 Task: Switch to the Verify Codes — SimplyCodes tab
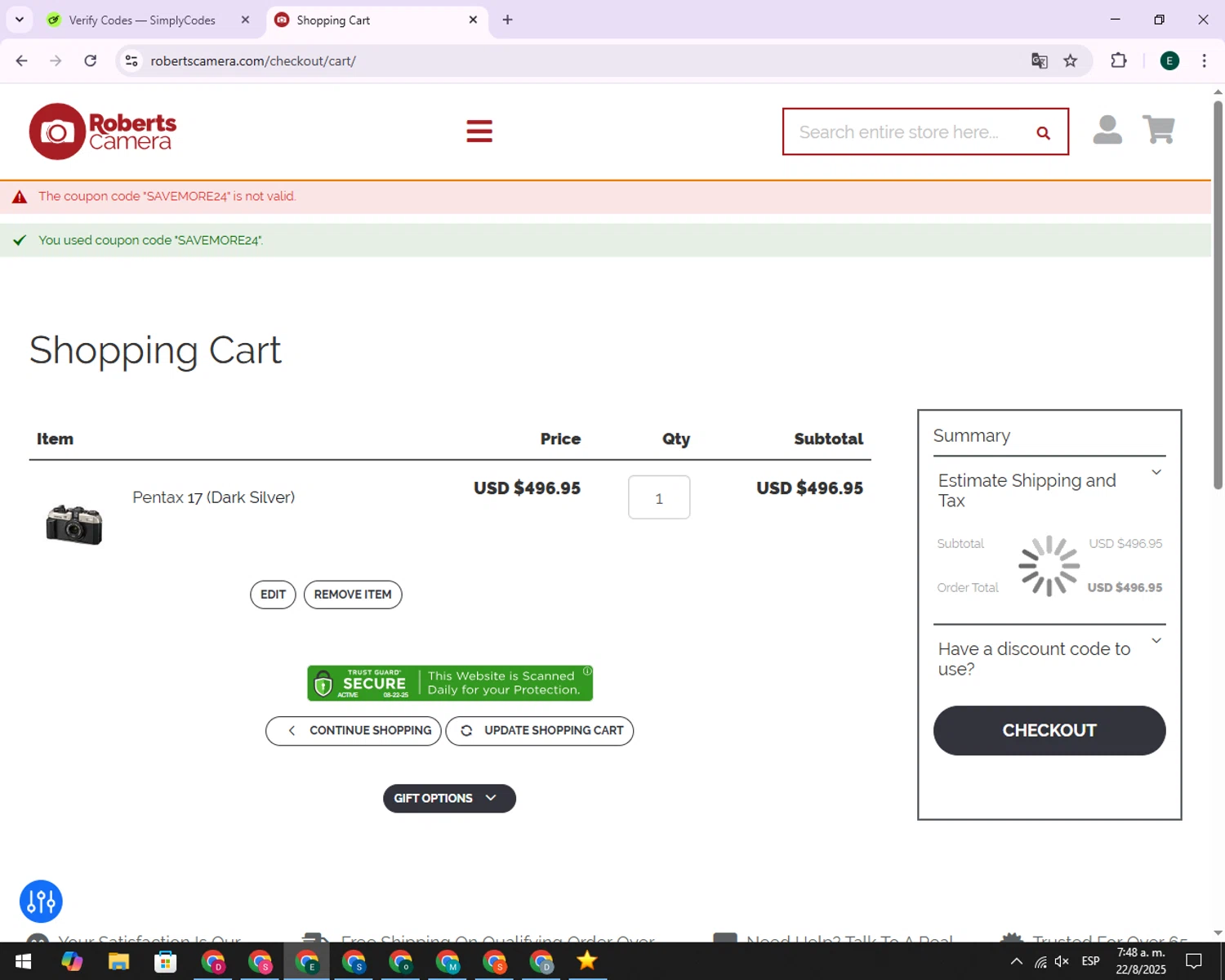[140, 20]
